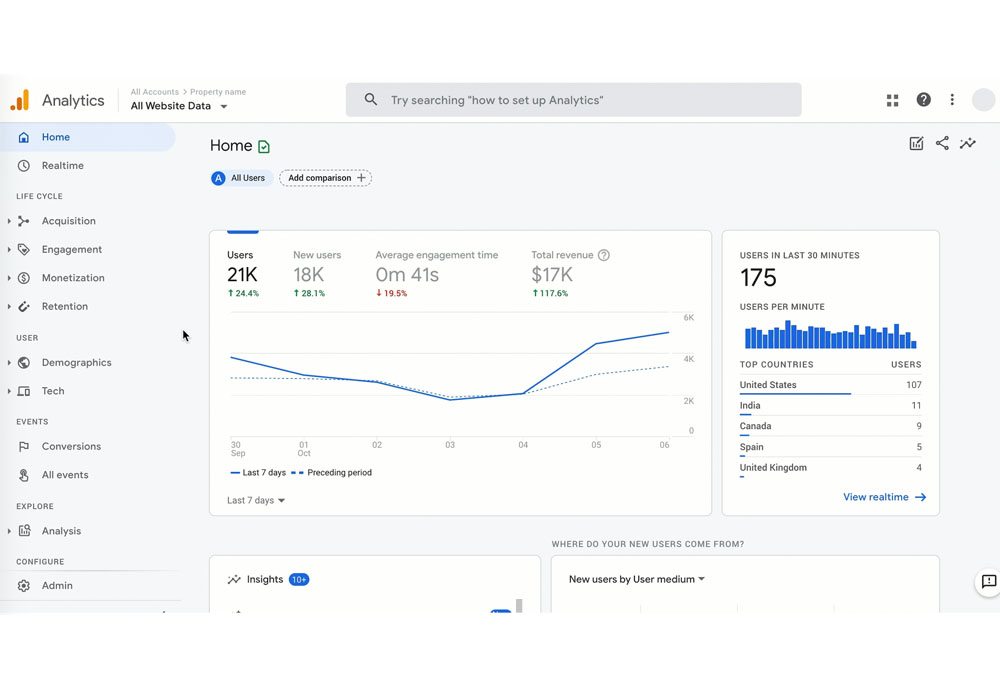Viewport: 1000px width, 700px height.
Task: Click the Canada country row
Action: (x=830, y=427)
